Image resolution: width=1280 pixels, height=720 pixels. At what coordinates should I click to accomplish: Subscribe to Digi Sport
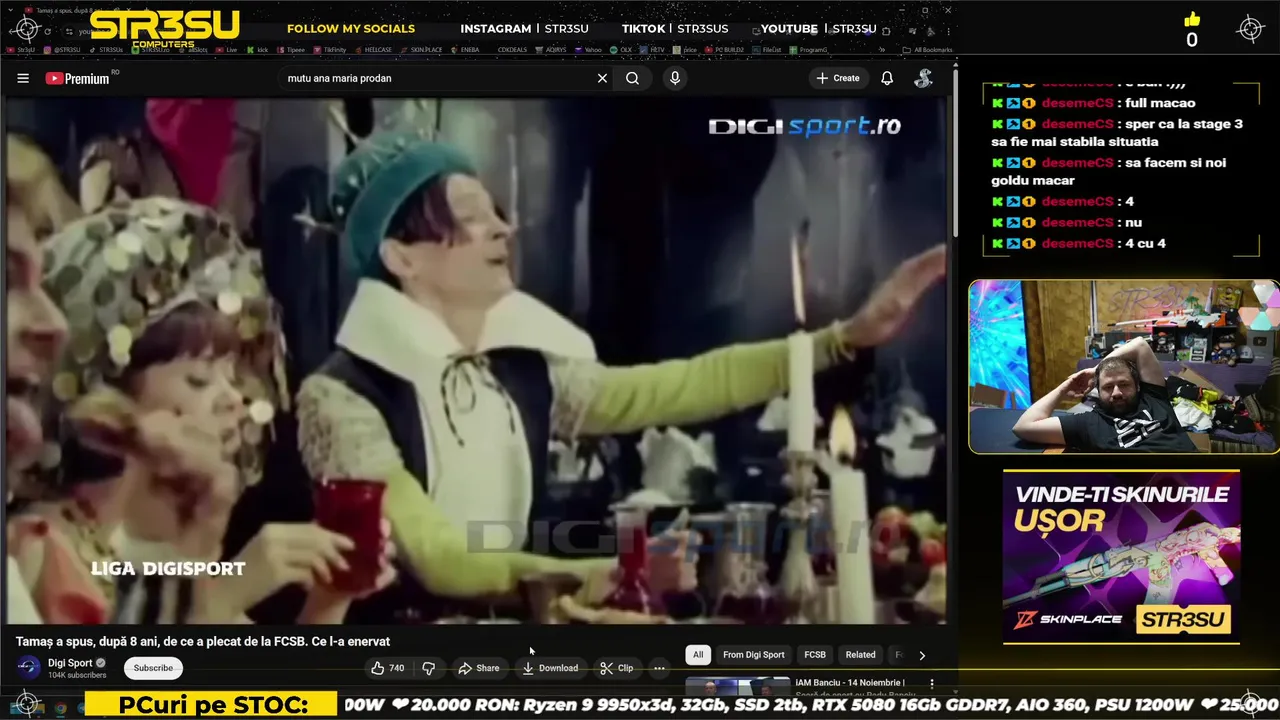[x=153, y=668]
